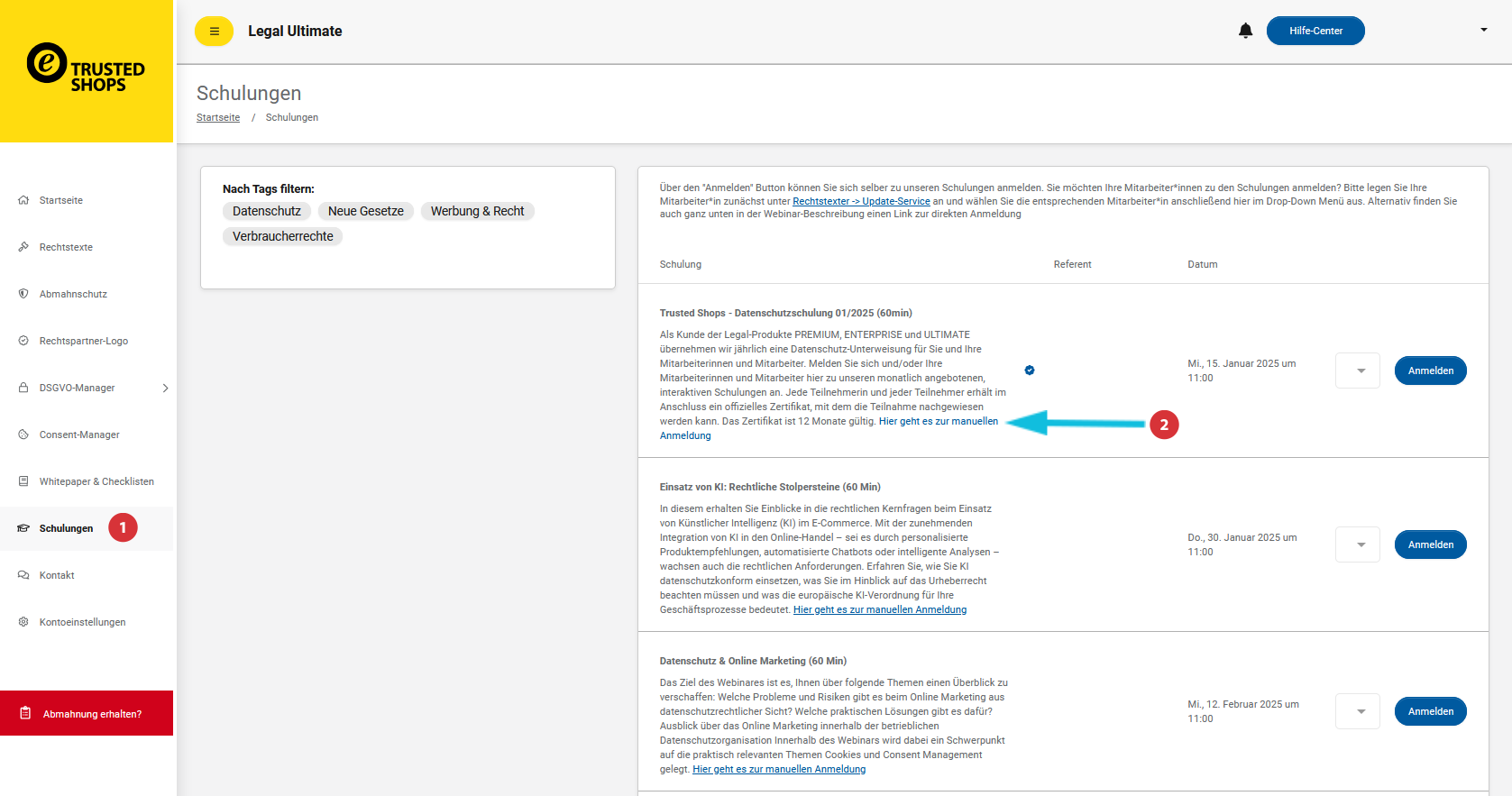Click the Schulungen graduation cap icon
Screen dimensions: 1512x796
click(23, 528)
